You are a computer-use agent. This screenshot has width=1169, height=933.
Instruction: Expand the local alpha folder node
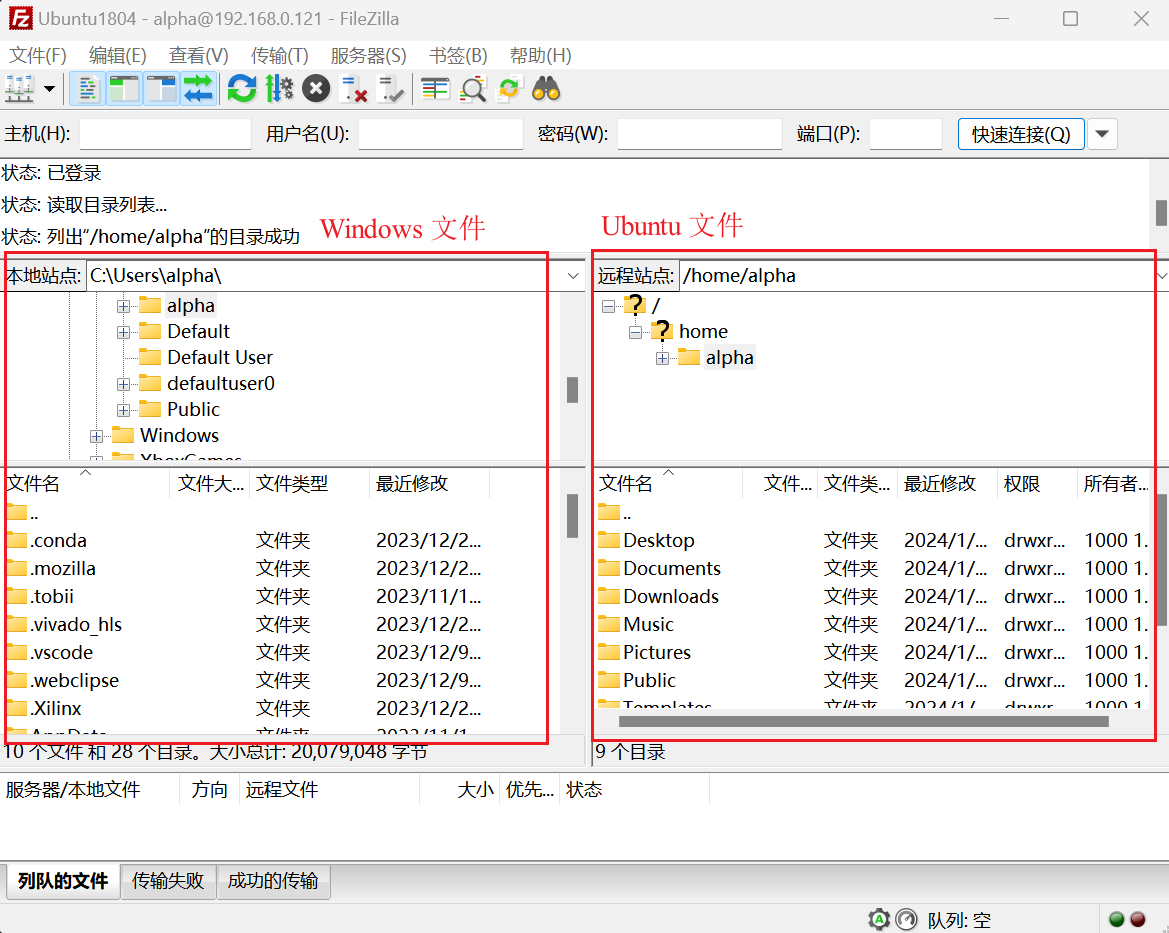pyautogui.click(x=124, y=307)
